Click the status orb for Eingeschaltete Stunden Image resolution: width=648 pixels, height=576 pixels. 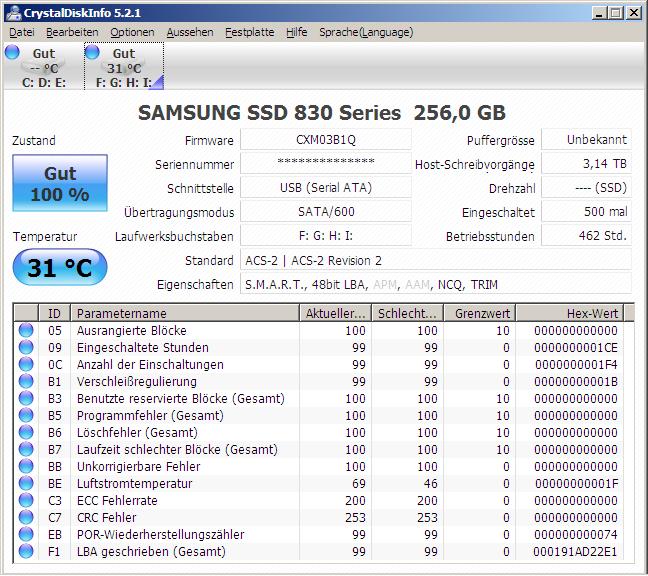[x=26, y=347]
